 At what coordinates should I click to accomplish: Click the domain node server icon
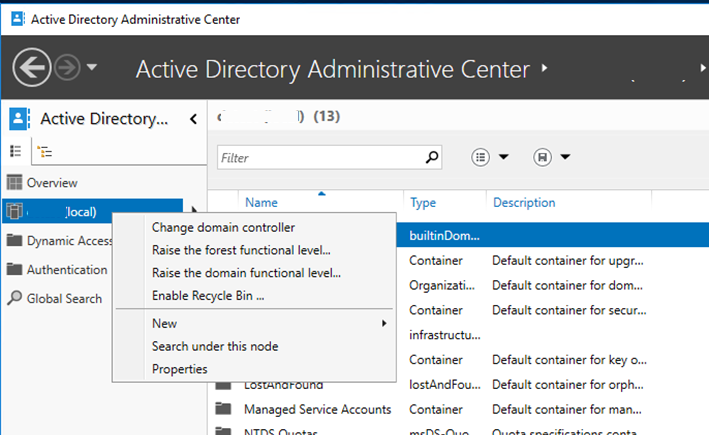pyautogui.click(x=14, y=211)
